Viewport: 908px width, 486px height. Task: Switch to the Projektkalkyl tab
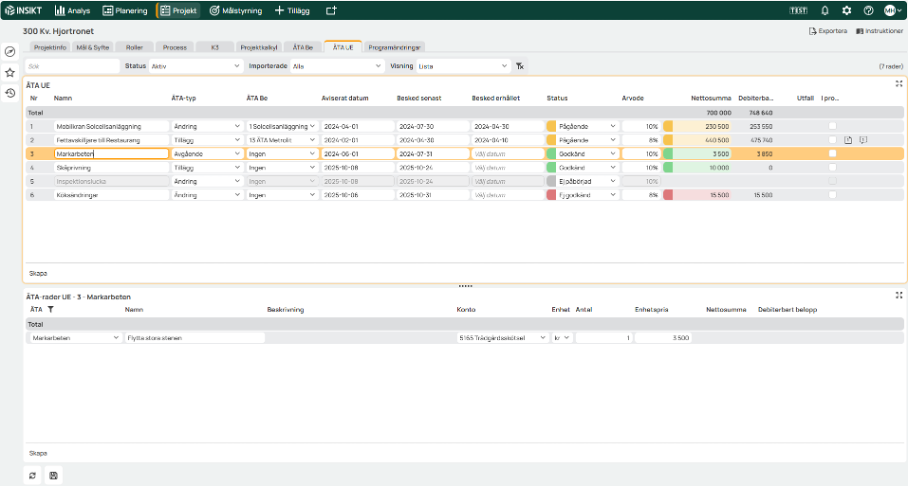pos(259,47)
